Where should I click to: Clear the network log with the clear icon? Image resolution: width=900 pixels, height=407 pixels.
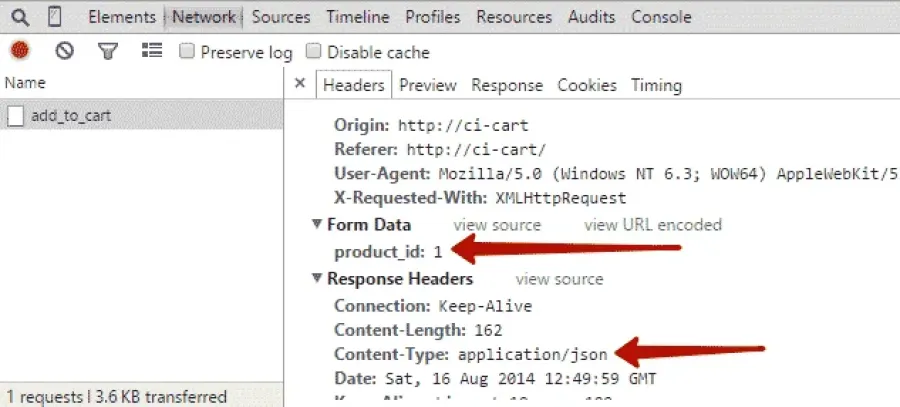pyautogui.click(x=64, y=51)
